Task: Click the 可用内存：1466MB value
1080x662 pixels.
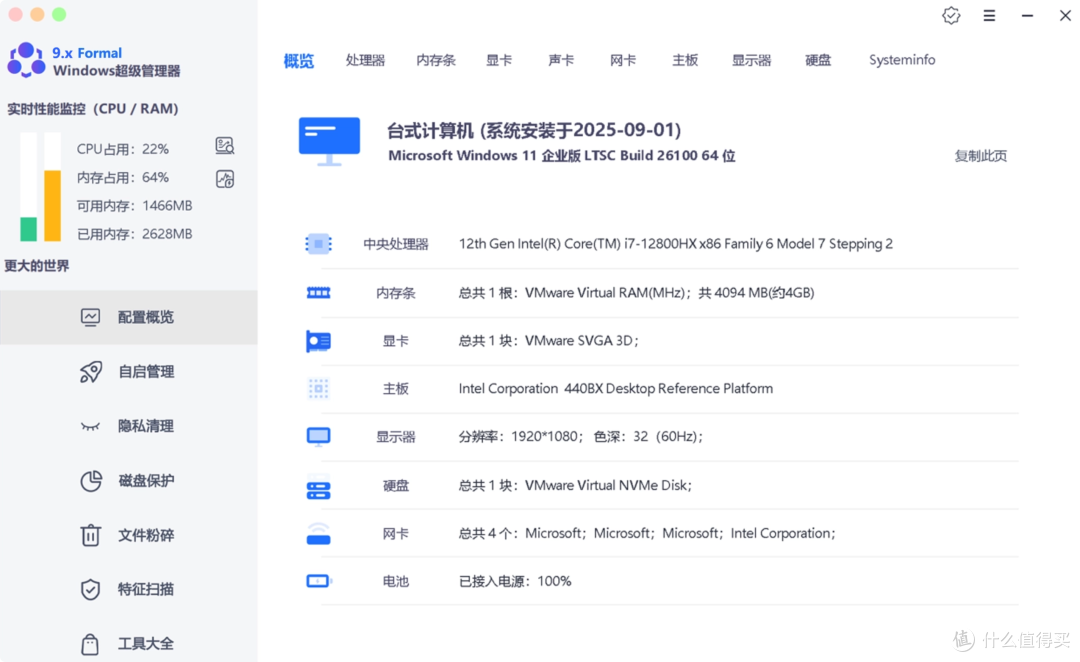Action: (x=134, y=206)
